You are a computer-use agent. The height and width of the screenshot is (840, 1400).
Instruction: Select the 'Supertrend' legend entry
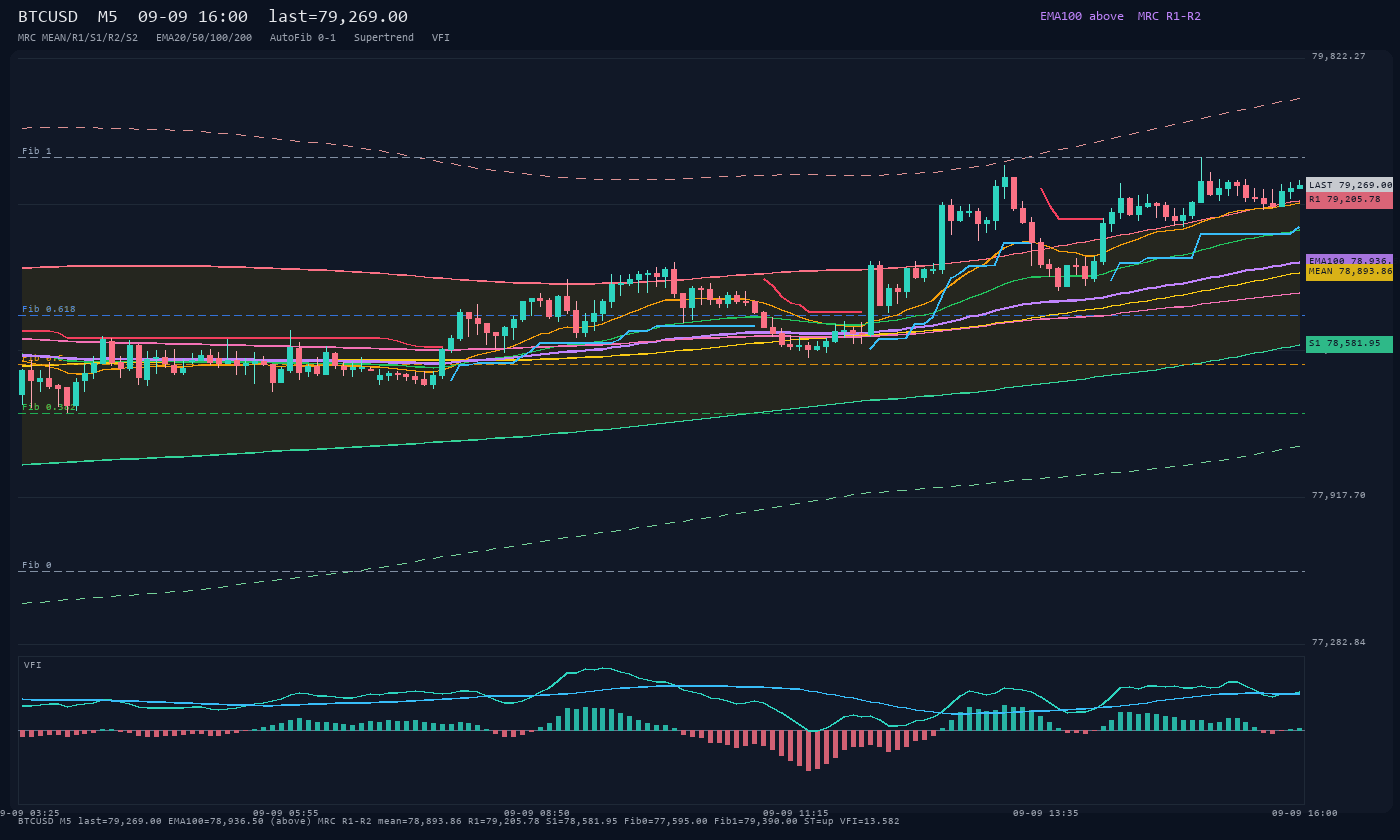pos(384,38)
